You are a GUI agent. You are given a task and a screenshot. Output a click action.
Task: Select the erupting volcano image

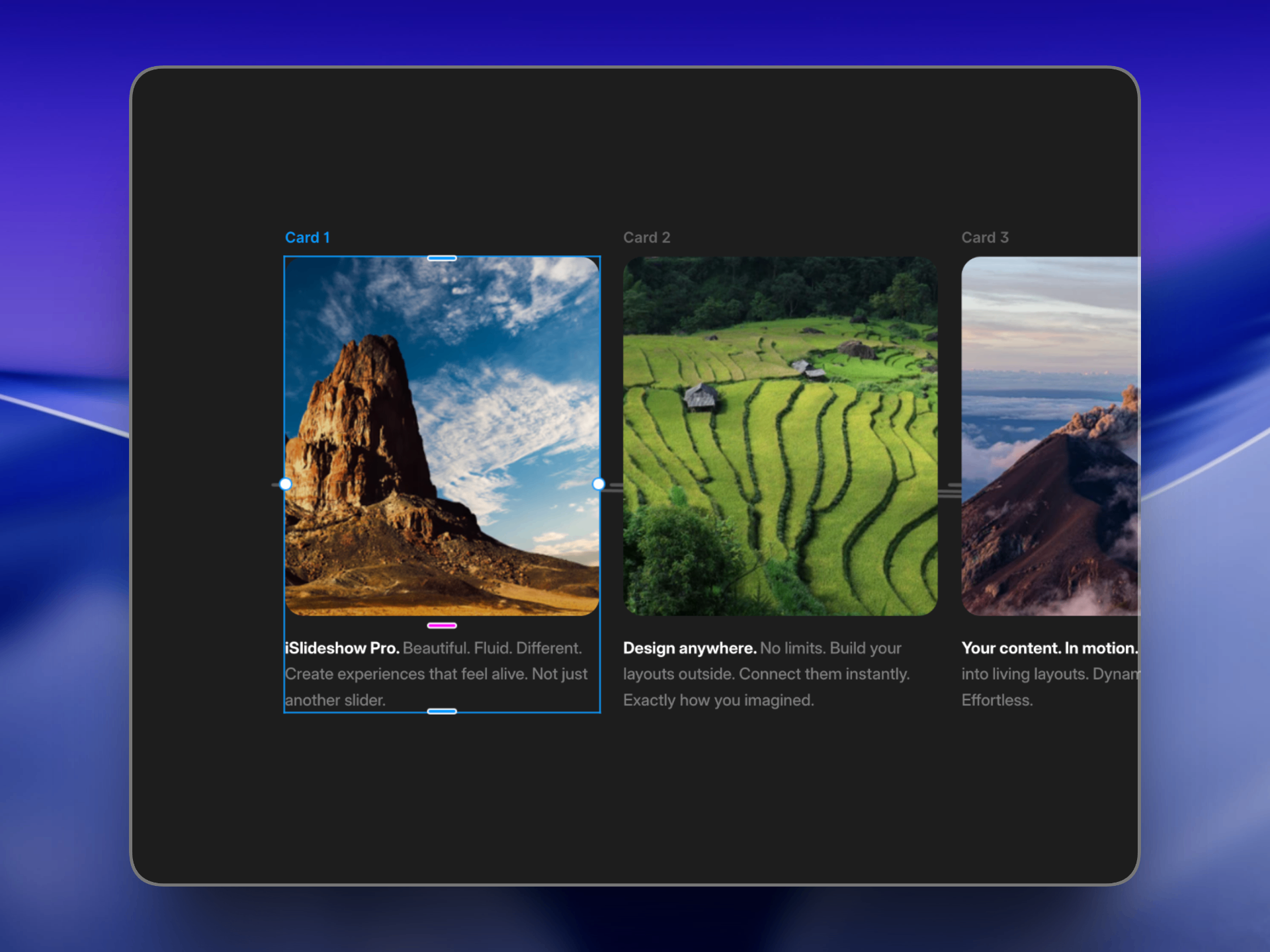[x=1050, y=436]
